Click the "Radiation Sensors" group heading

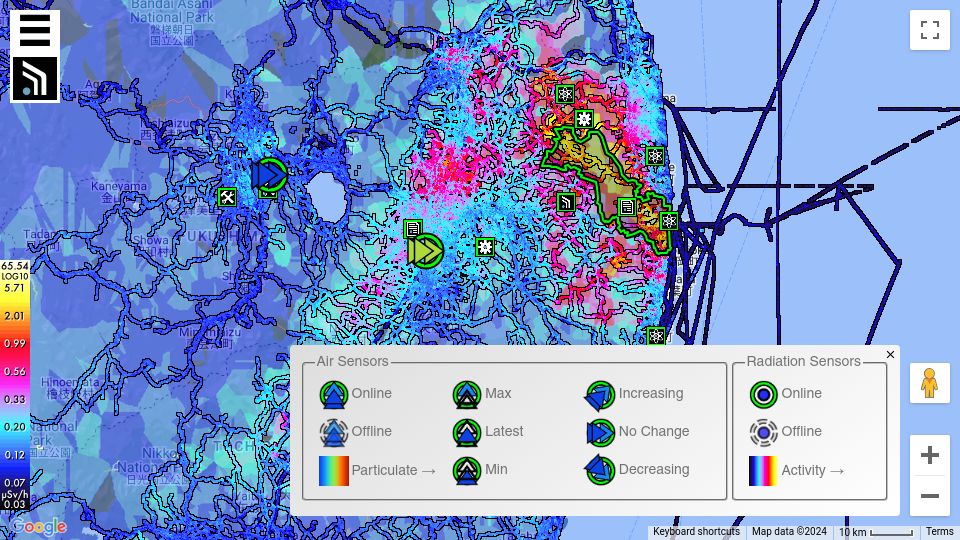803,361
